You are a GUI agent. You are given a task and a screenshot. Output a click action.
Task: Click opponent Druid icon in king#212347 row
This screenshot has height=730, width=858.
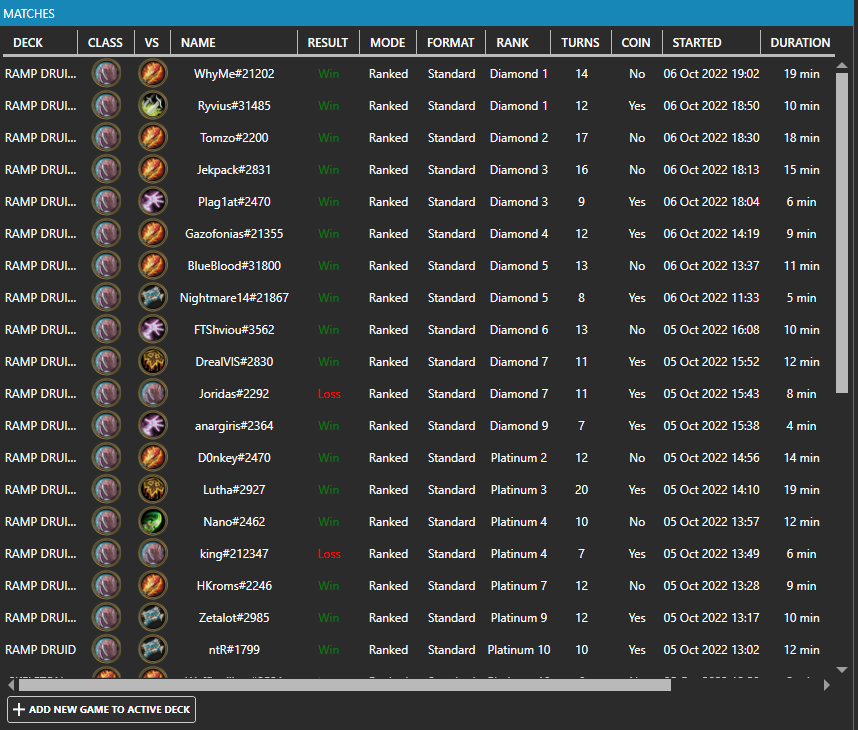(153, 554)
